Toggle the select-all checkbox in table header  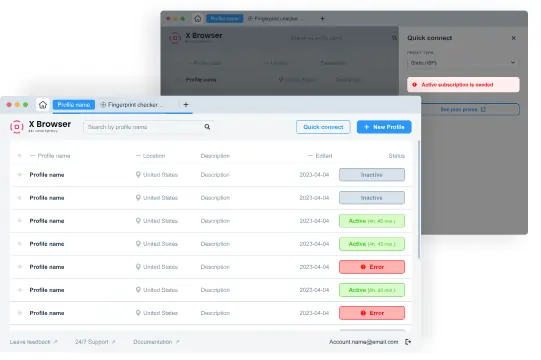pos(20,156)
